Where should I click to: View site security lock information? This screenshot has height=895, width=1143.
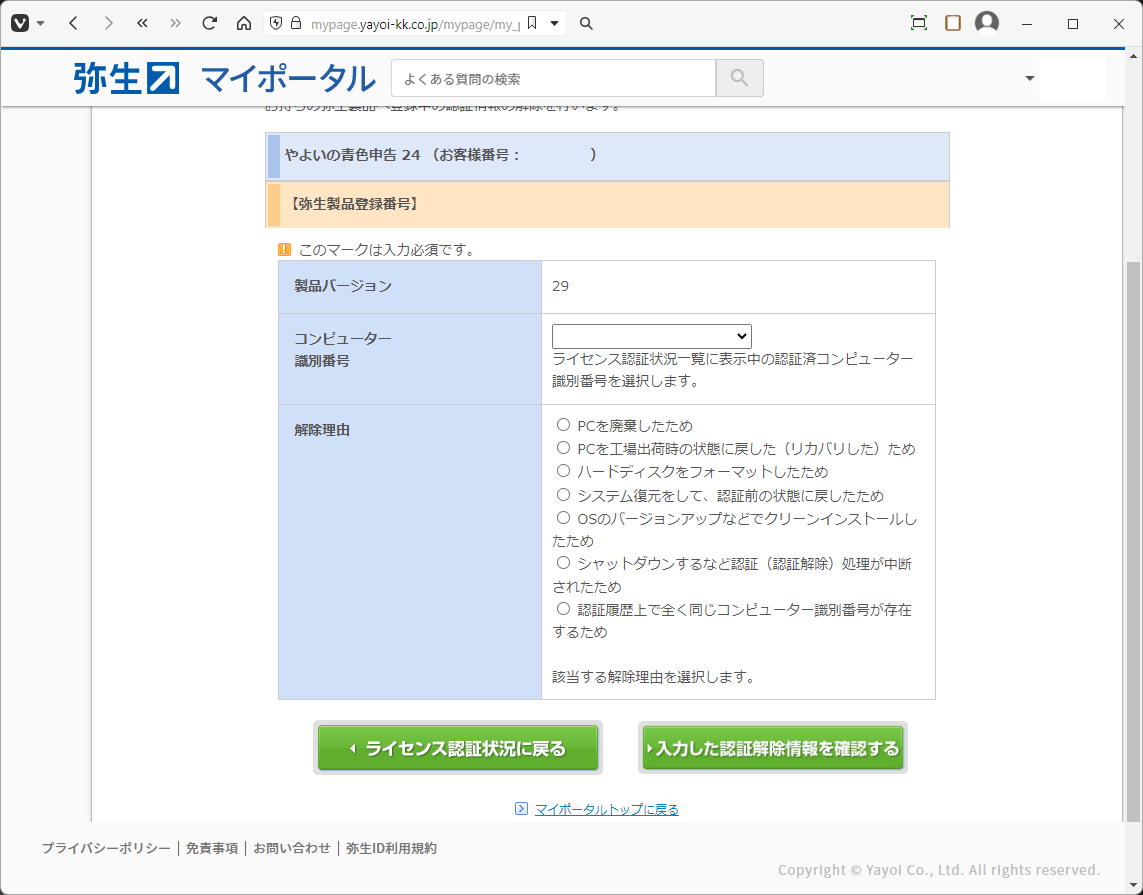tap(296, 23)
